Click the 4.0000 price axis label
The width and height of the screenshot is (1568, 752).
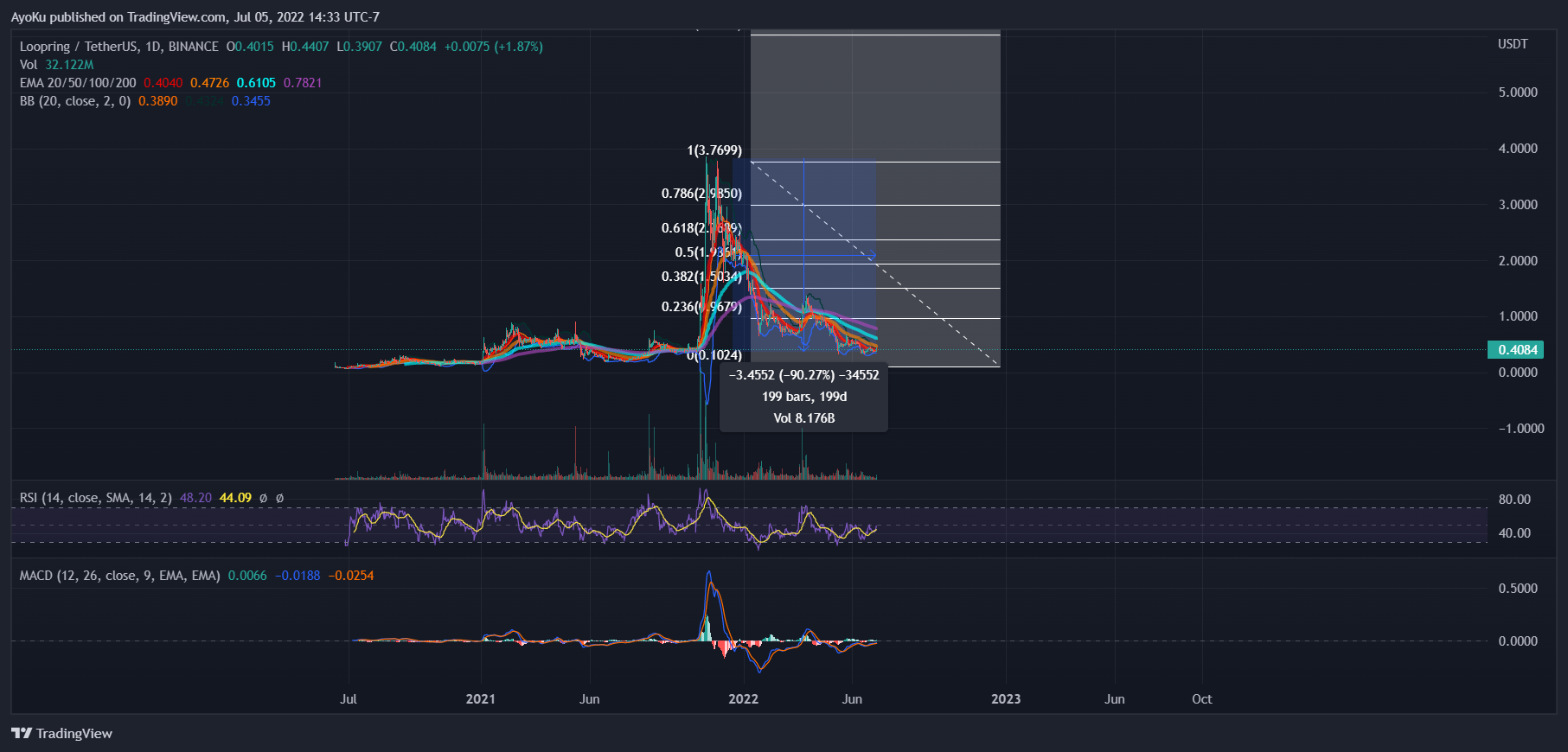click(1518, 149)
